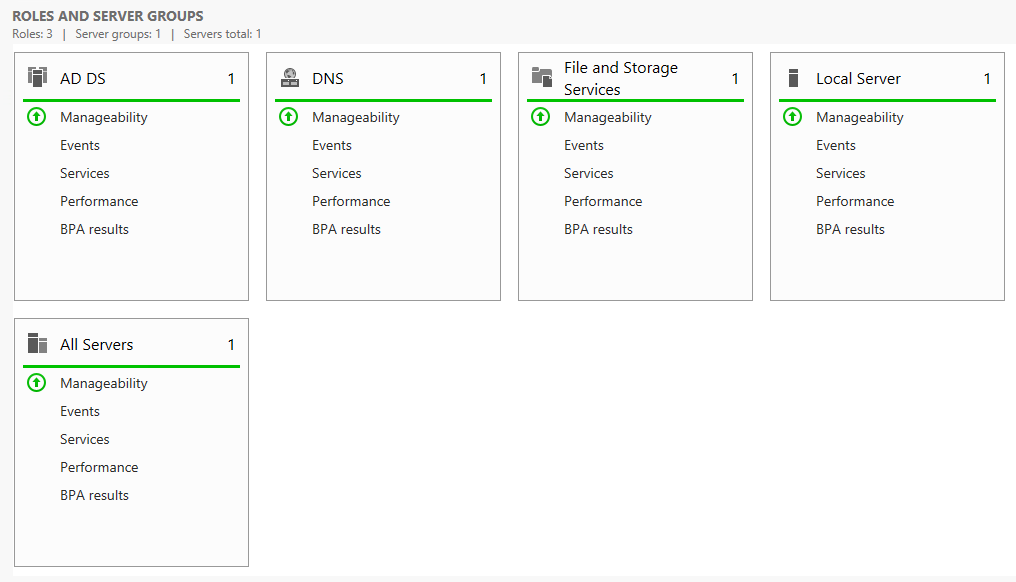Click the All Servers group icon
This screenshot has width=1016, height=582.
pyautogui.click(x=38, y=343)
